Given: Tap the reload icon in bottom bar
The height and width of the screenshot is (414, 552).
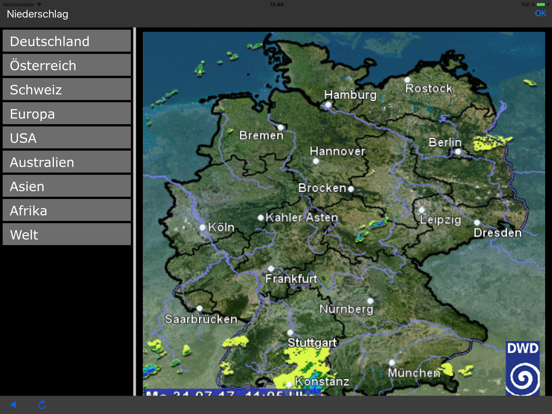Looking at the screenshot, I should (42, 404).
